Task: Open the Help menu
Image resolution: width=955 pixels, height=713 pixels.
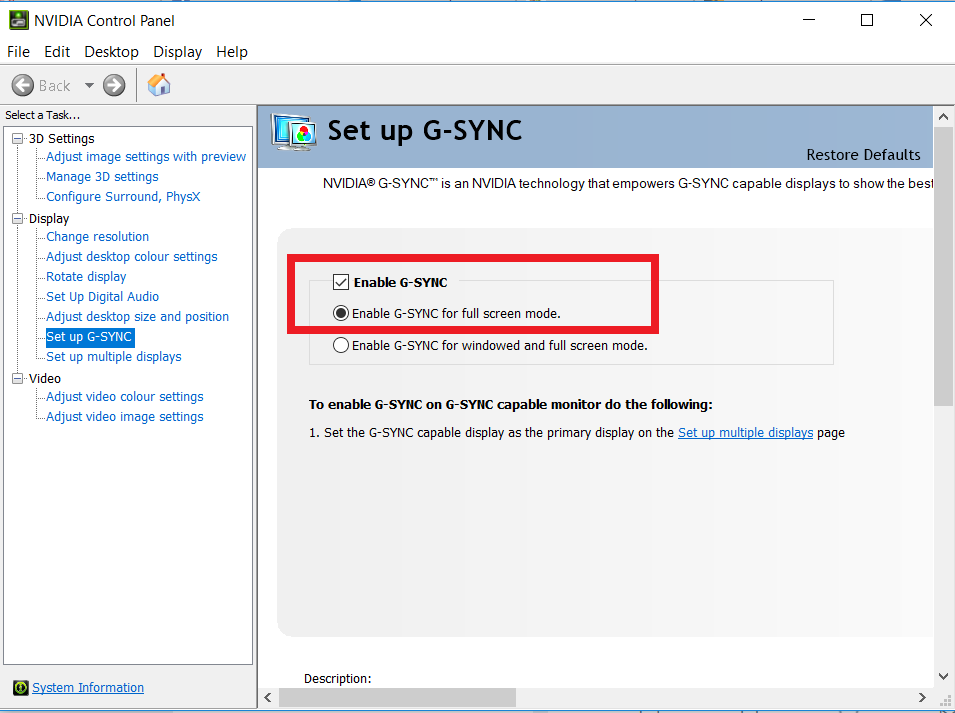Action: [x=232, y=52]
